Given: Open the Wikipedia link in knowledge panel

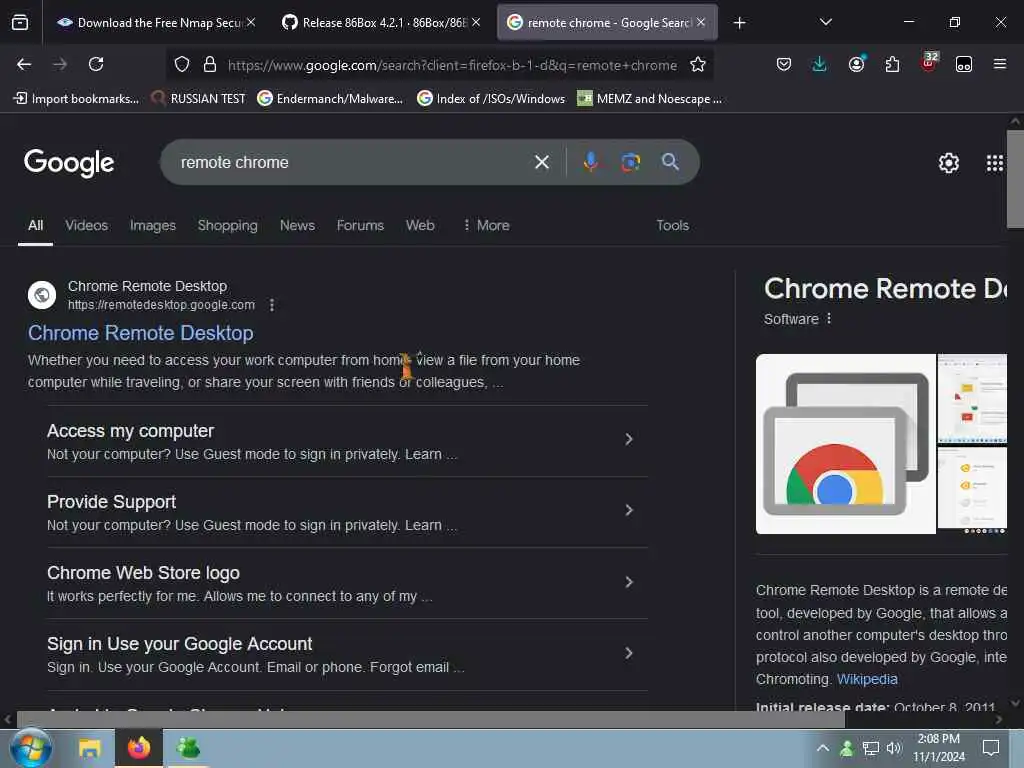Looking at the screenshot, I should click(867, 679).
